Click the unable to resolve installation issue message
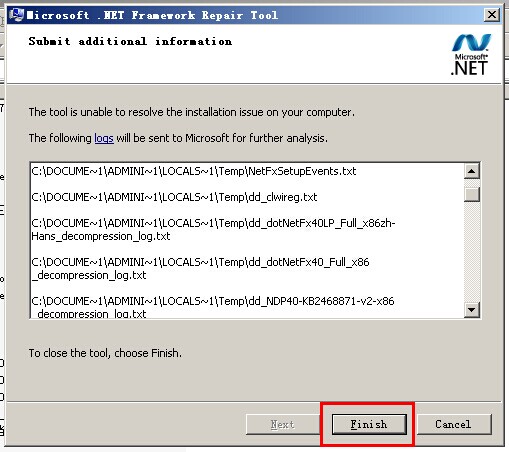 coord(192,112)
